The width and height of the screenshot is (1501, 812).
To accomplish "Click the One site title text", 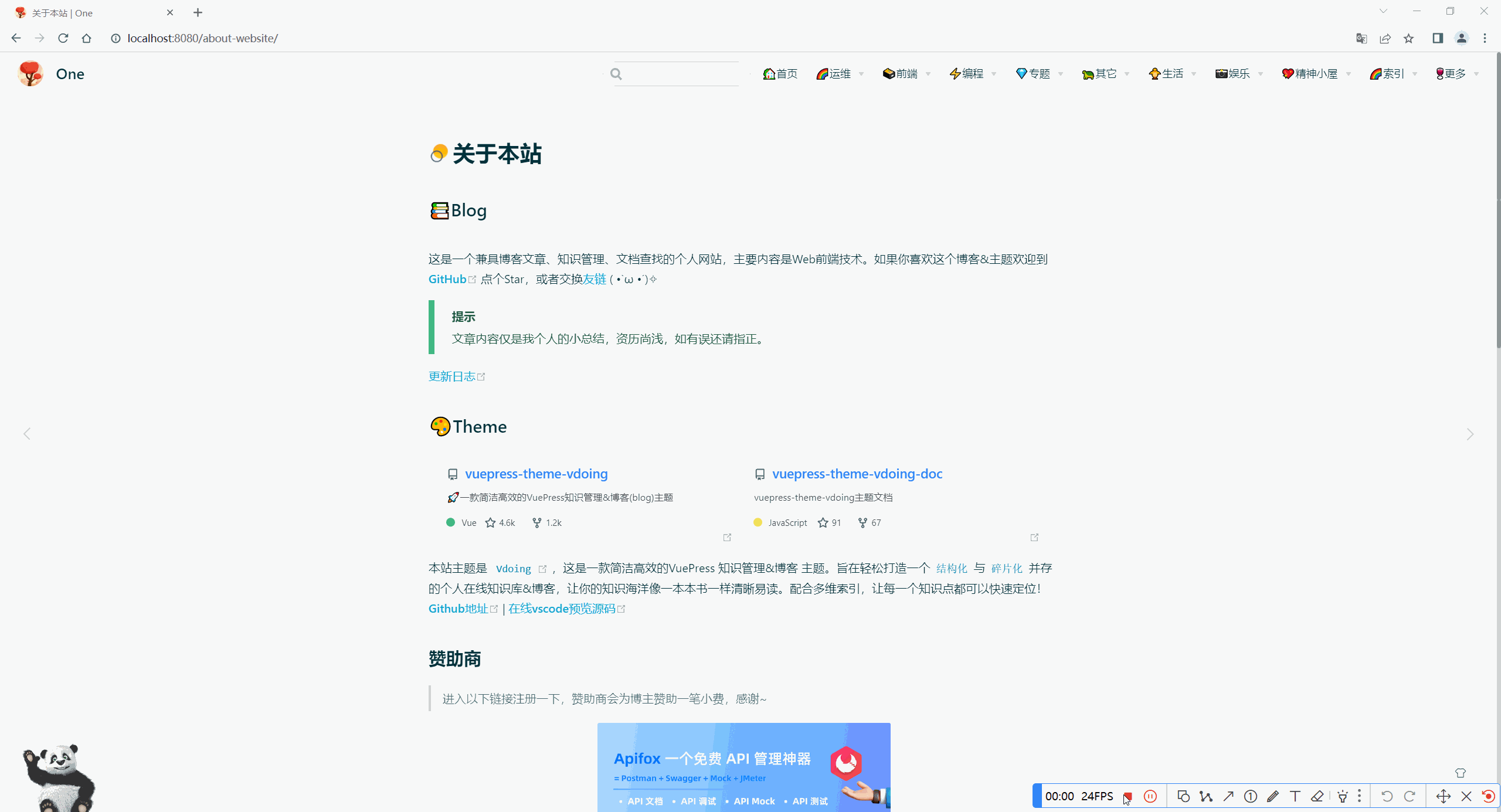I will [70, 74].
